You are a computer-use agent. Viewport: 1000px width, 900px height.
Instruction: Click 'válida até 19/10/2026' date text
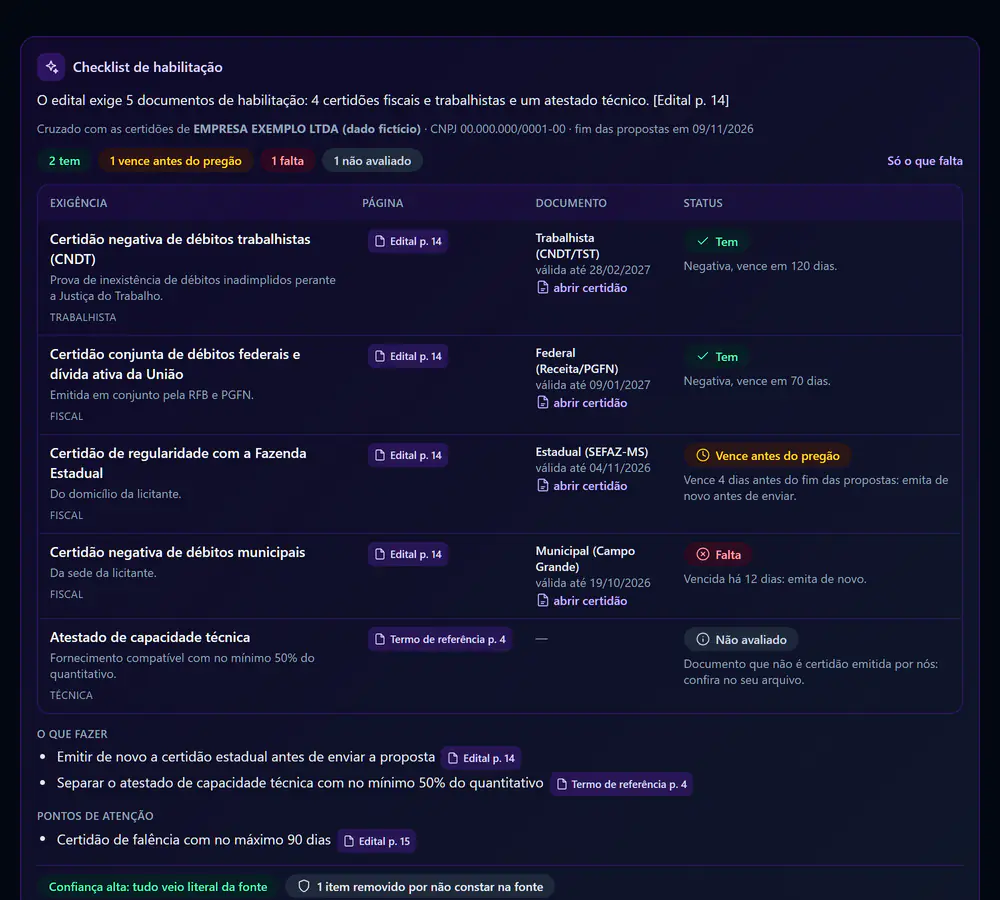pyautogui.click(x=592, y=582)
